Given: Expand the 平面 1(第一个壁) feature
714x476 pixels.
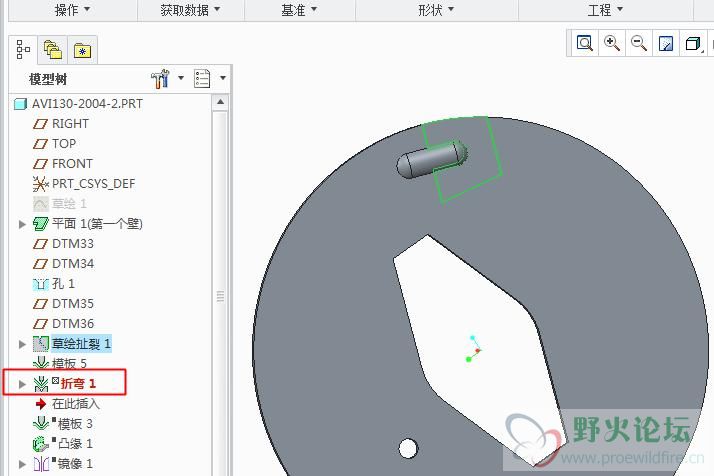Looking at the screenshot, I should click(x=22, y=224).
